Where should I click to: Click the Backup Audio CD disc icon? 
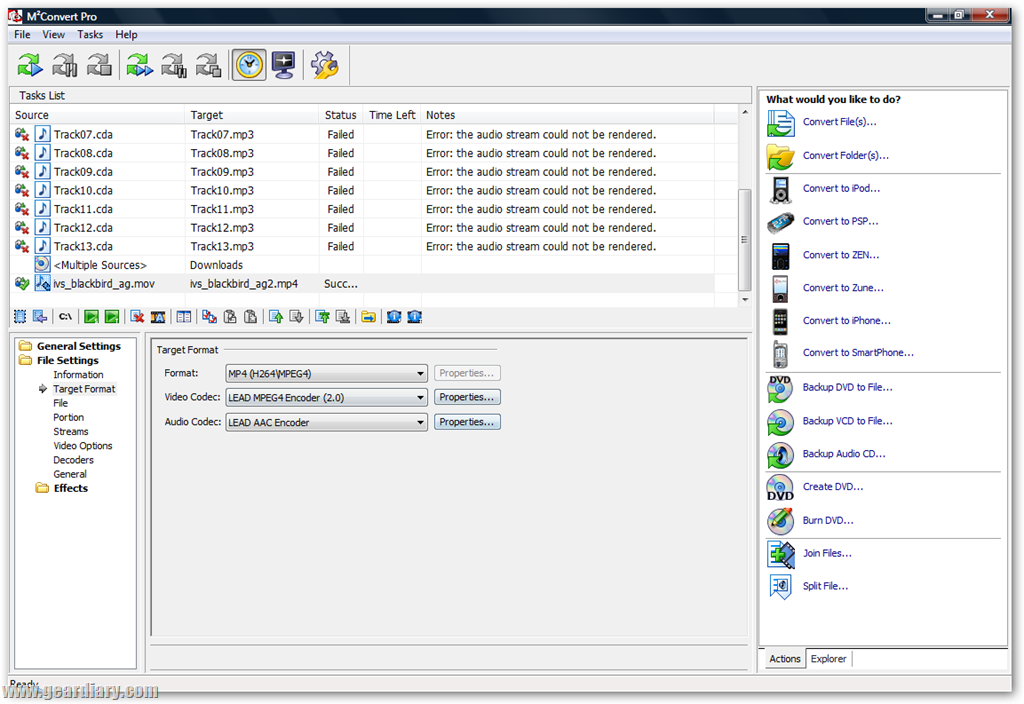[780, 455]
